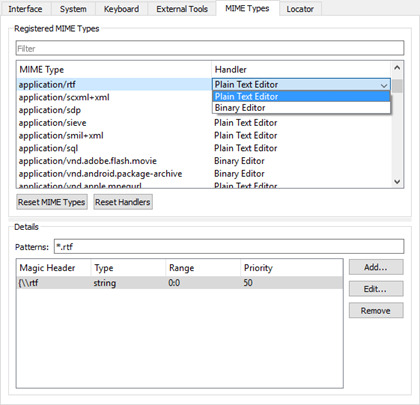
Task: Click the scroll down arrow of MIME list
Action: click(x=397, y=182)
